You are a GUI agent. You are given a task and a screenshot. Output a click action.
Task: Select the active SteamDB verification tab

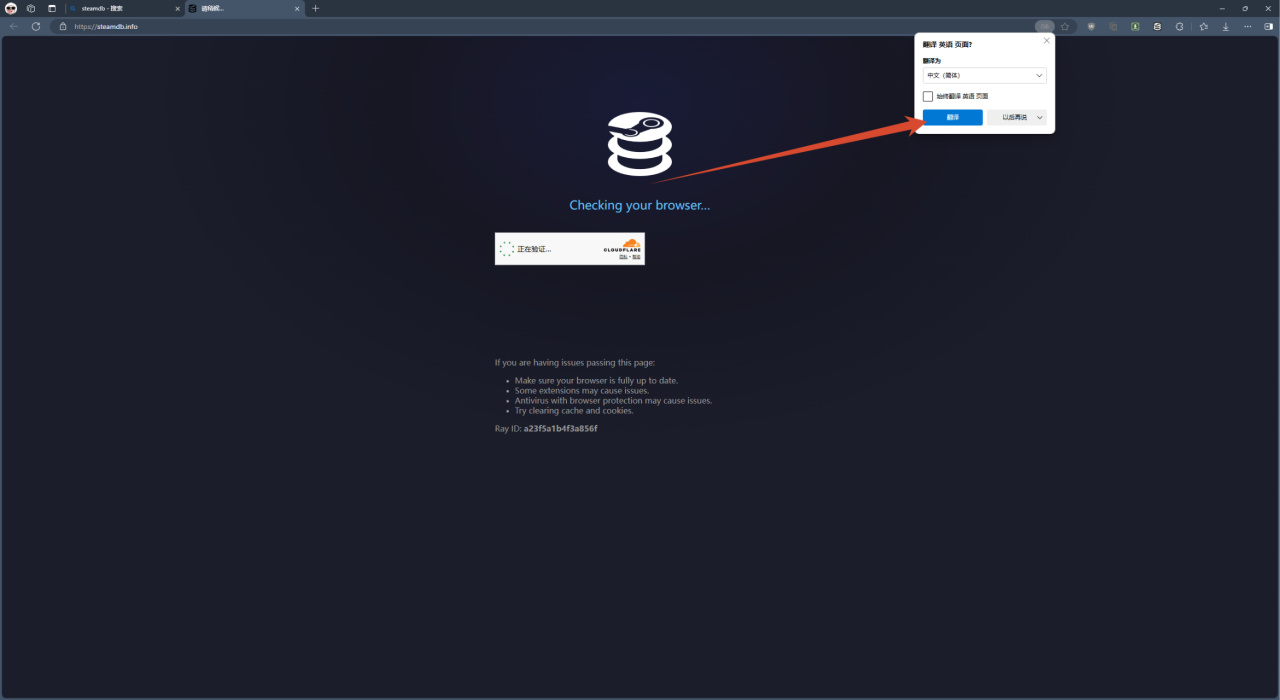click(x=244, y=8)
